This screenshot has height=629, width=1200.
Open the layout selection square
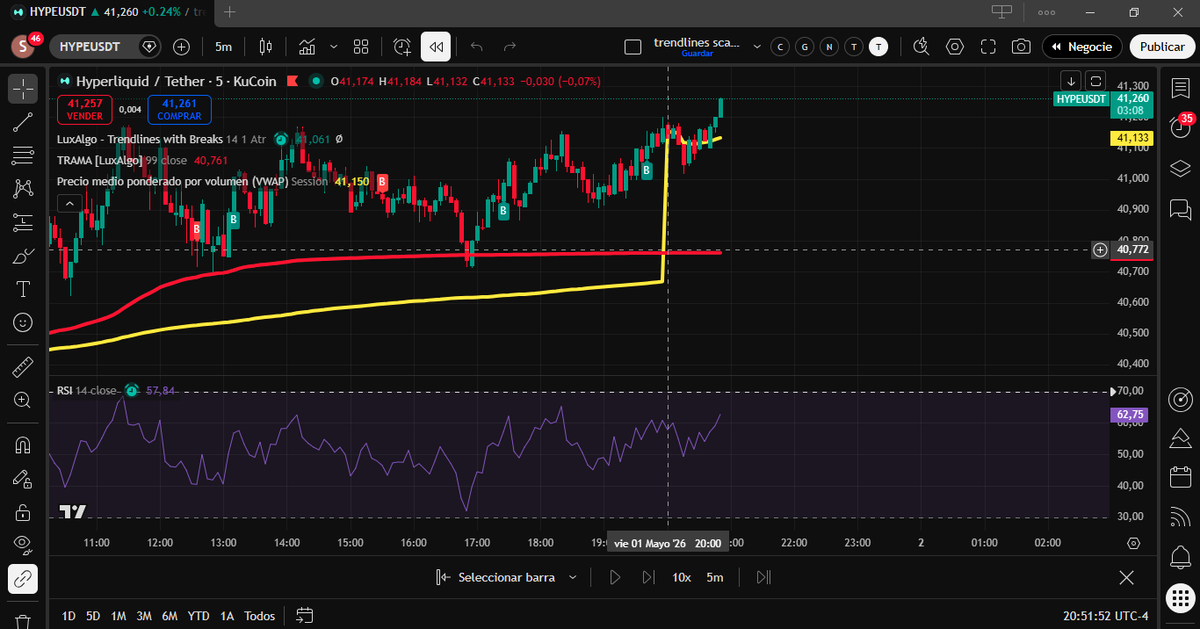pyautogui.click(x=631, y=46)
